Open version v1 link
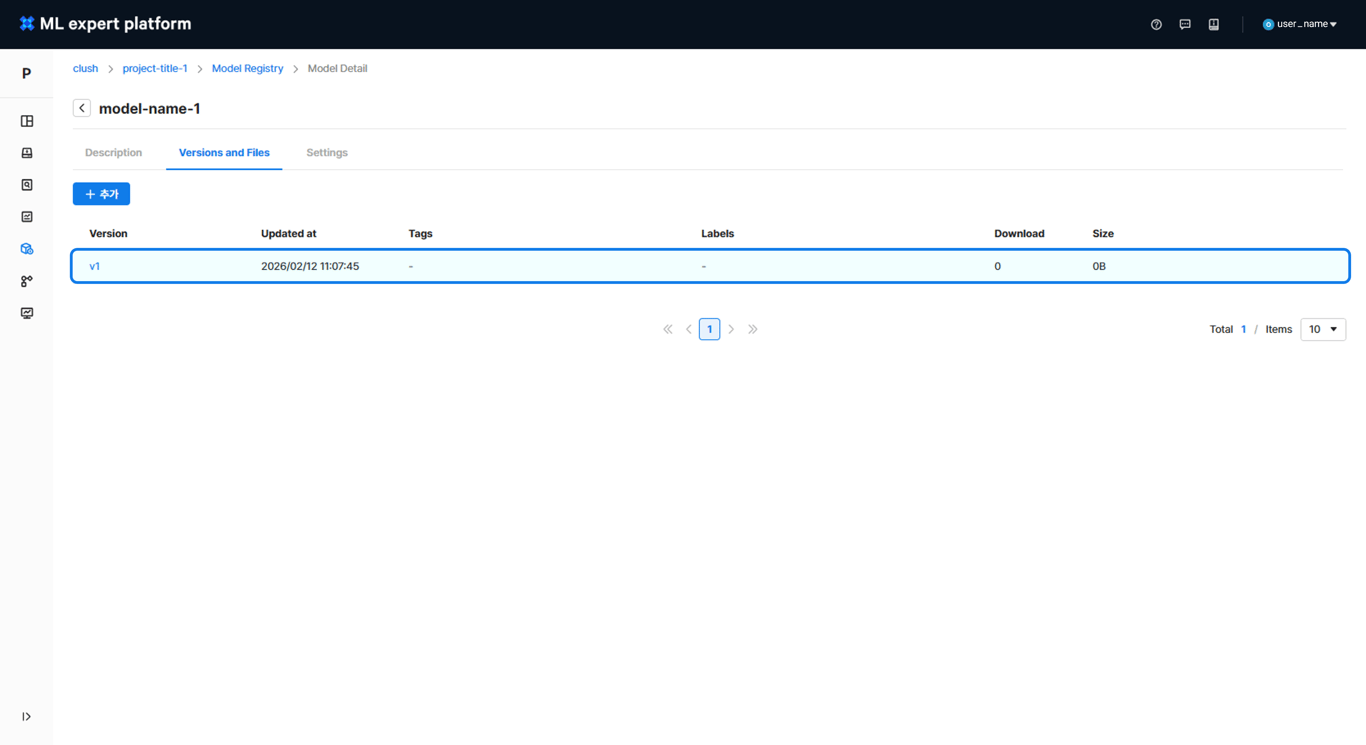Viewport: 1366px width, 745px height. (95, 267)
